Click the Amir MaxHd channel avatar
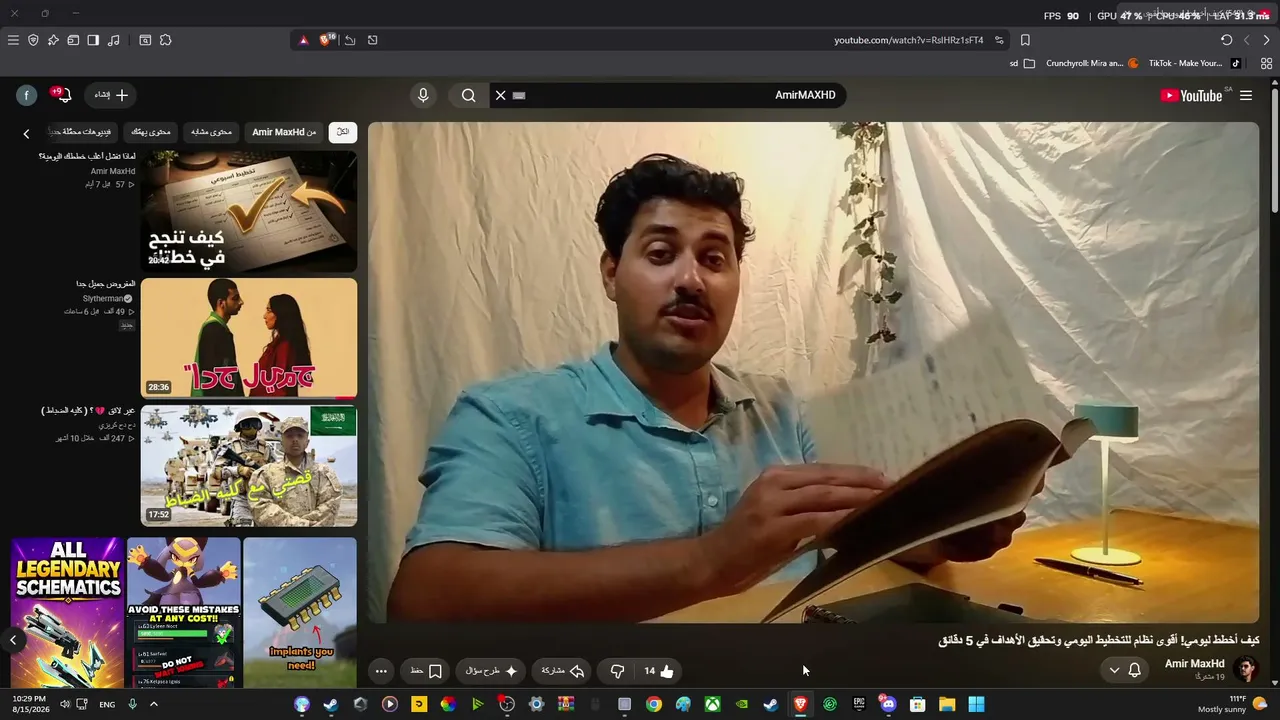Screen dimensions: 1280x720 (1245, 670)
